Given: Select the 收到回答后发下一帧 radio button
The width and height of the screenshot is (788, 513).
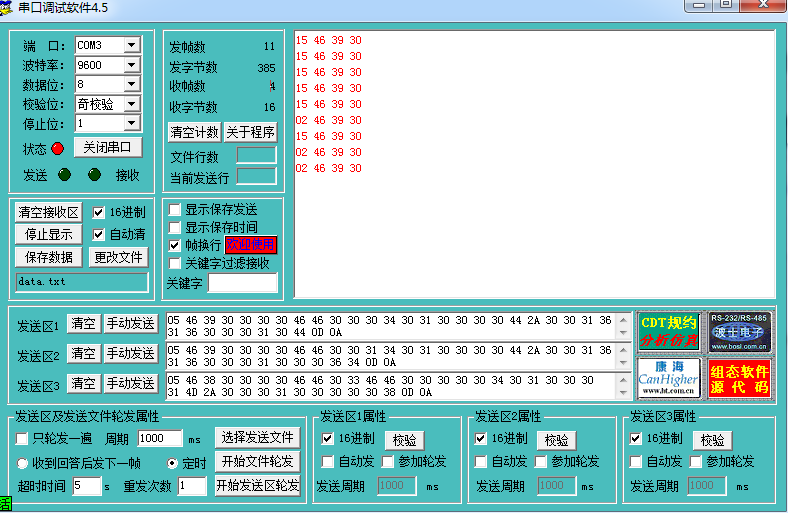Looking at the screenshot, I should pyautogui.click(x=22, y=464).
